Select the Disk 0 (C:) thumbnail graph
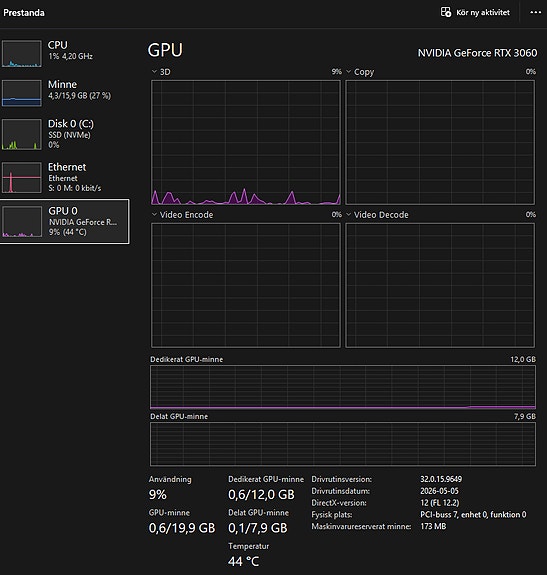The height and width of the screenshot is (575, 547). point(22,134)
